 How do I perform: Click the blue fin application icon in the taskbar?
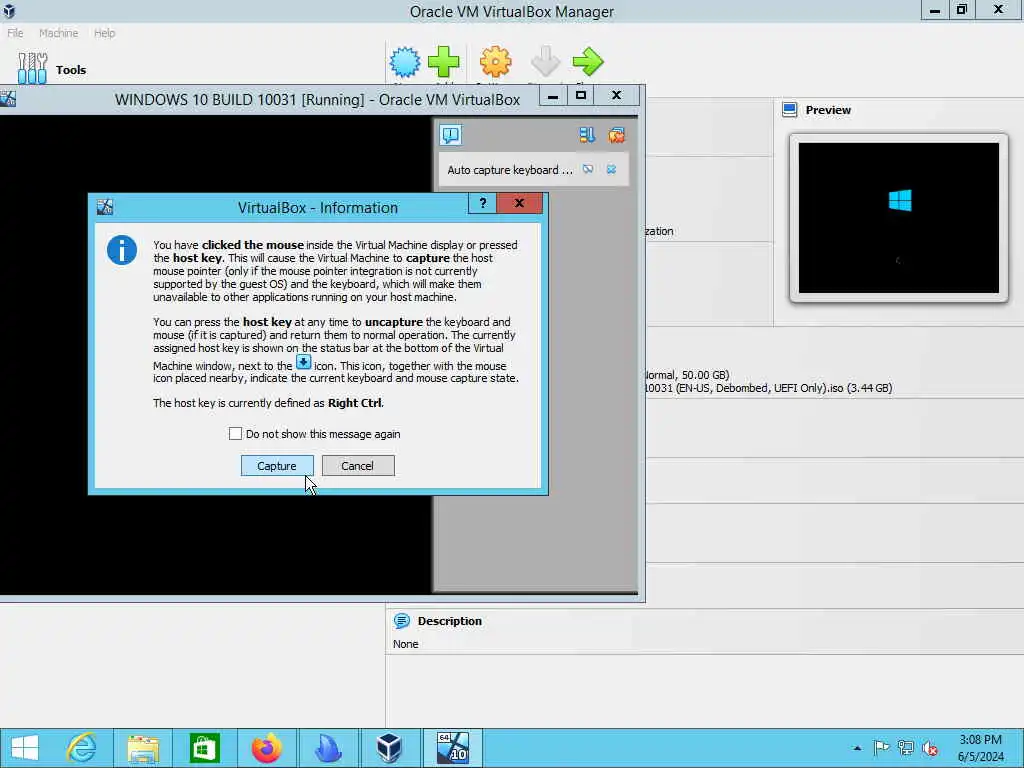pos(327,748)
